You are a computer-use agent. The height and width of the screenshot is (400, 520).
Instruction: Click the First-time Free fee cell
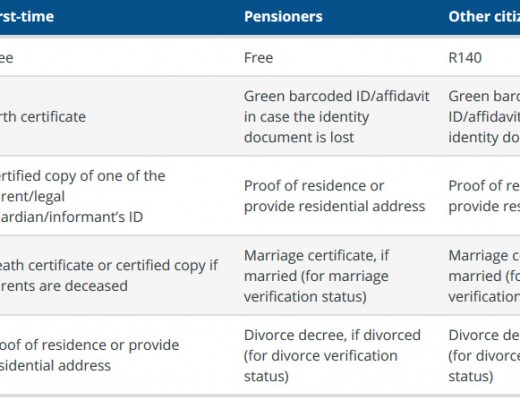coord(7,58)
